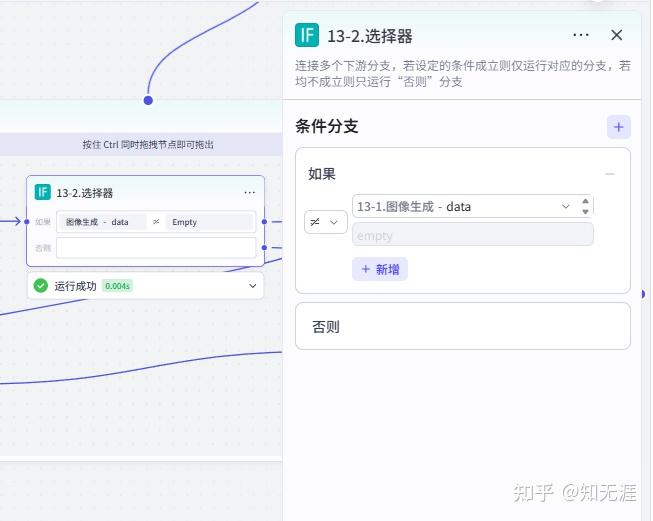This screenshot has height=521, width=653.
Task: Click the 条件分支 section heading
Action: coord(326,126)
